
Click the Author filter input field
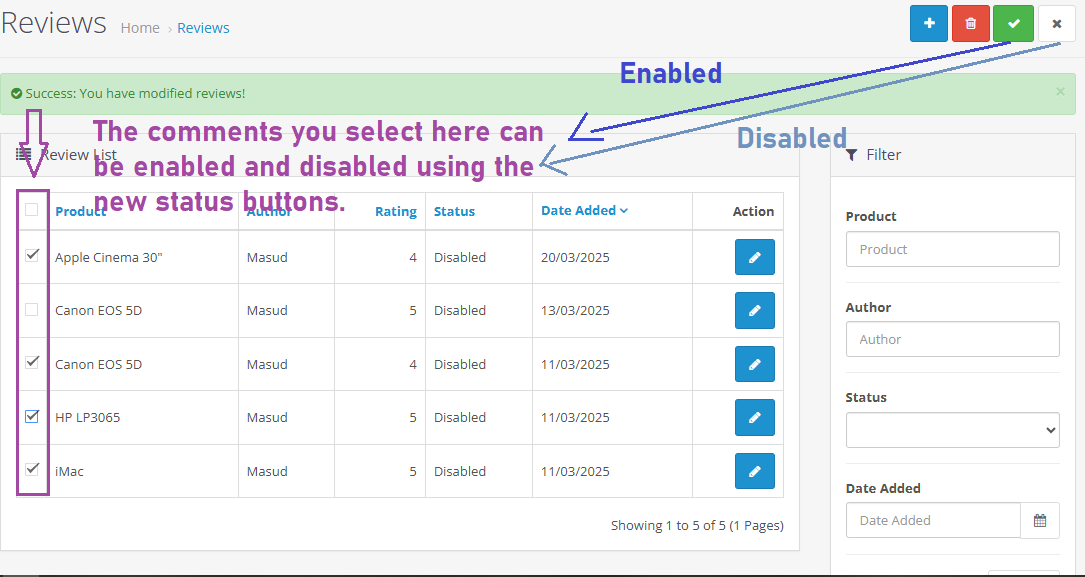pyautogui.click(x=952, y=339)
